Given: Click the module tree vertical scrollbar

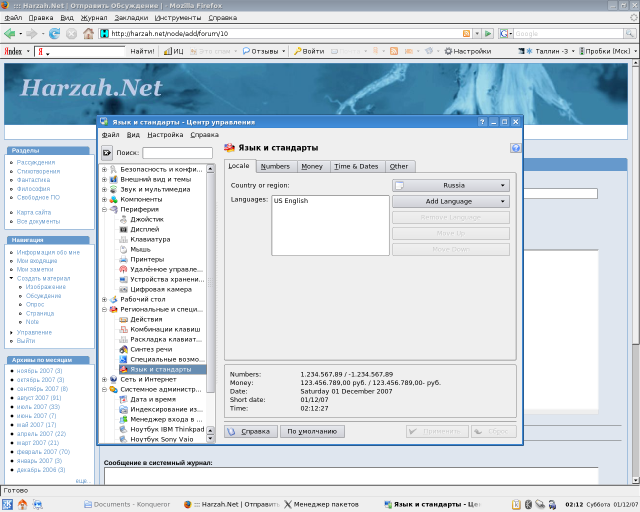Looking at the screenshot, I should click(210, 282).
